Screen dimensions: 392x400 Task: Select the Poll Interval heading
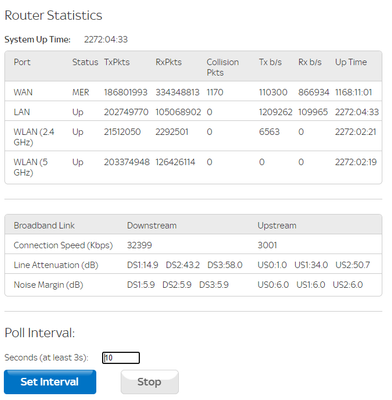point(40,333)
